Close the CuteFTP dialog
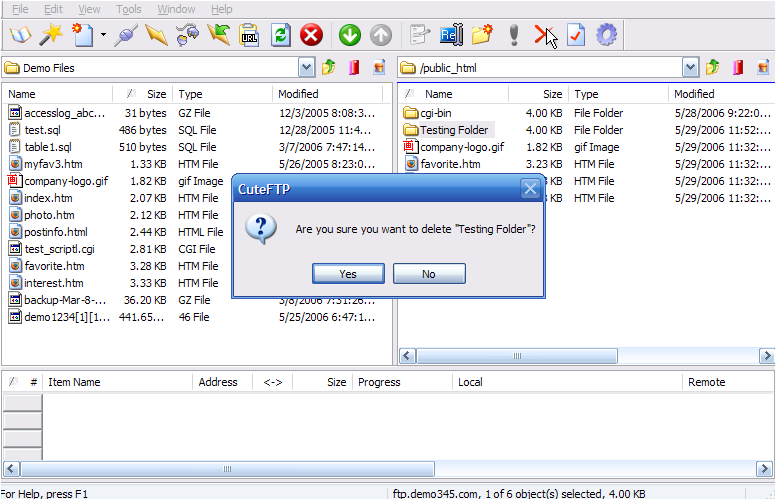776x500 pixels. (530, 189)
